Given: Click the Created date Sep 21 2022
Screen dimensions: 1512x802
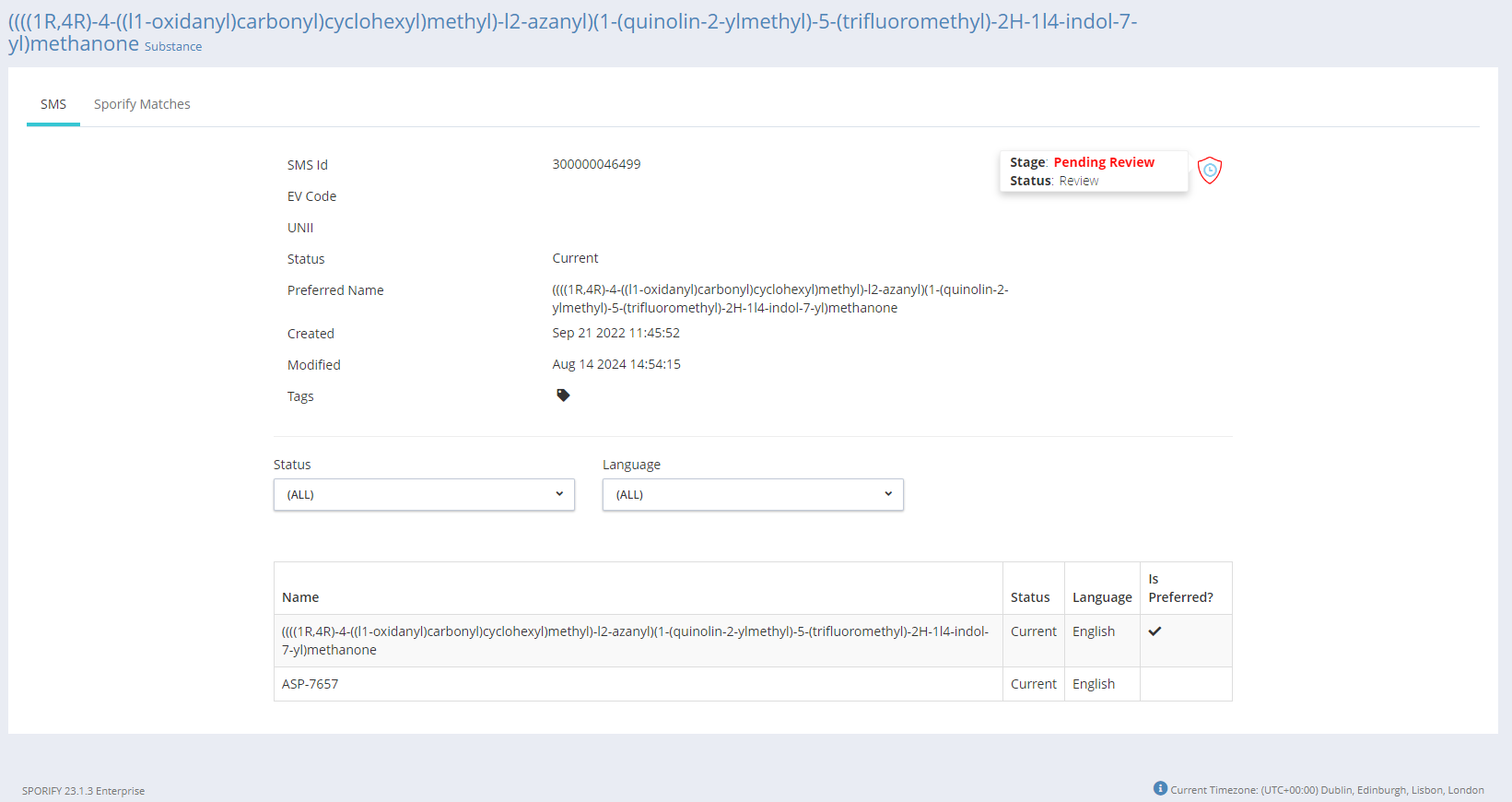Looking at the screenshot, I should pyautogui.click(x=615, y=333).
